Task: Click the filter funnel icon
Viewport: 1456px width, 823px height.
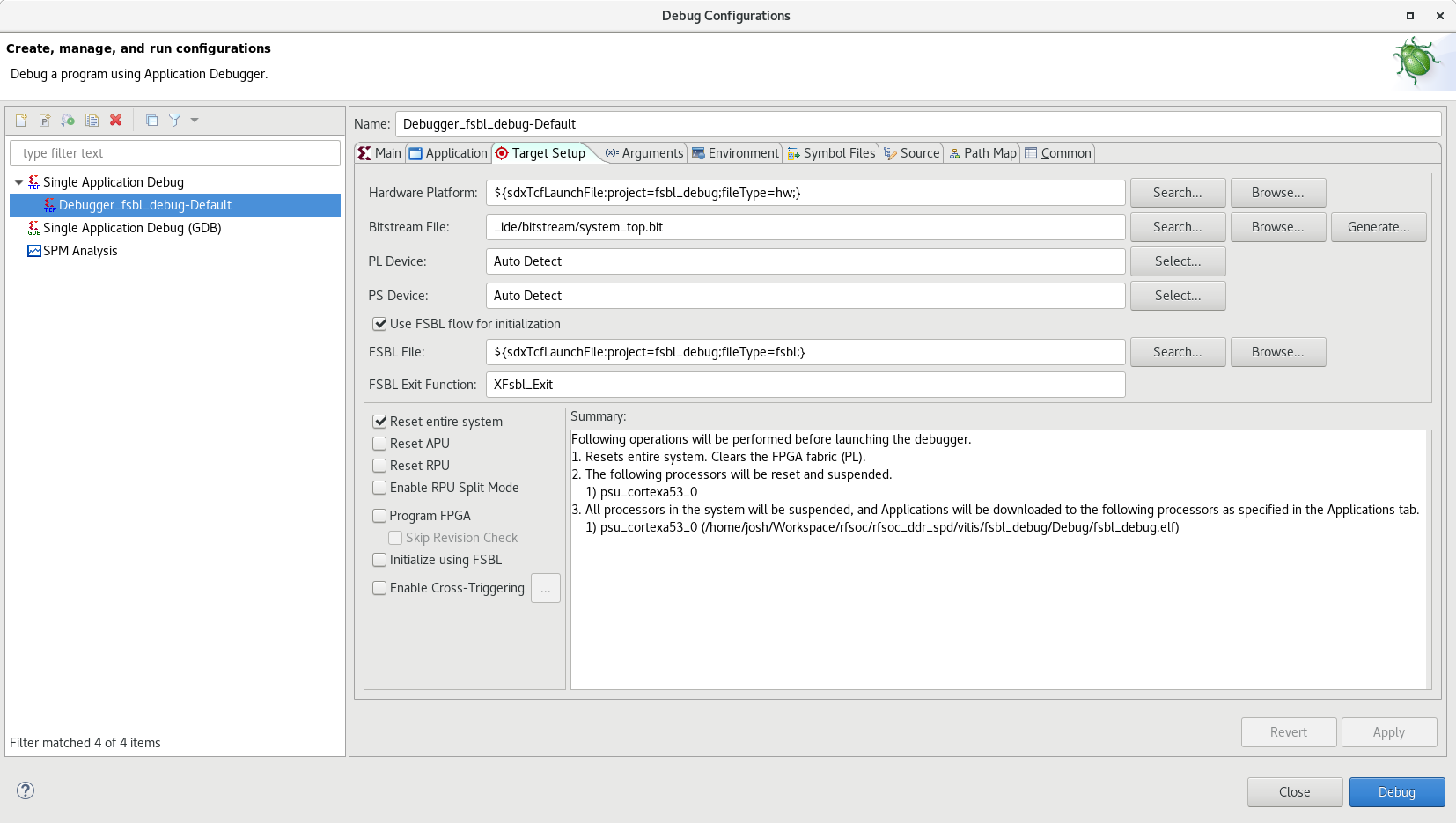Action: [x=175, y=120]
